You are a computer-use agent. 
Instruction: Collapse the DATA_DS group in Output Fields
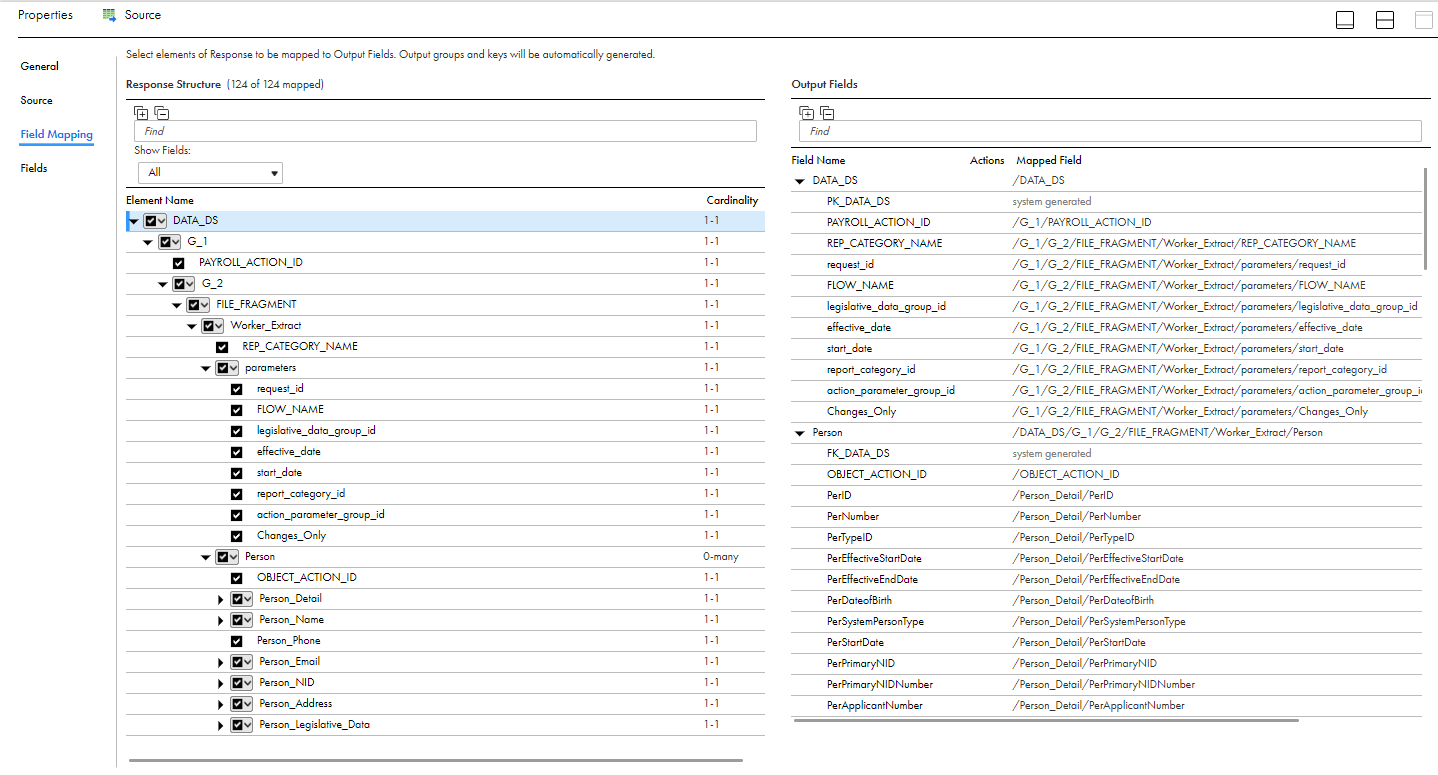tap(799, 181)
